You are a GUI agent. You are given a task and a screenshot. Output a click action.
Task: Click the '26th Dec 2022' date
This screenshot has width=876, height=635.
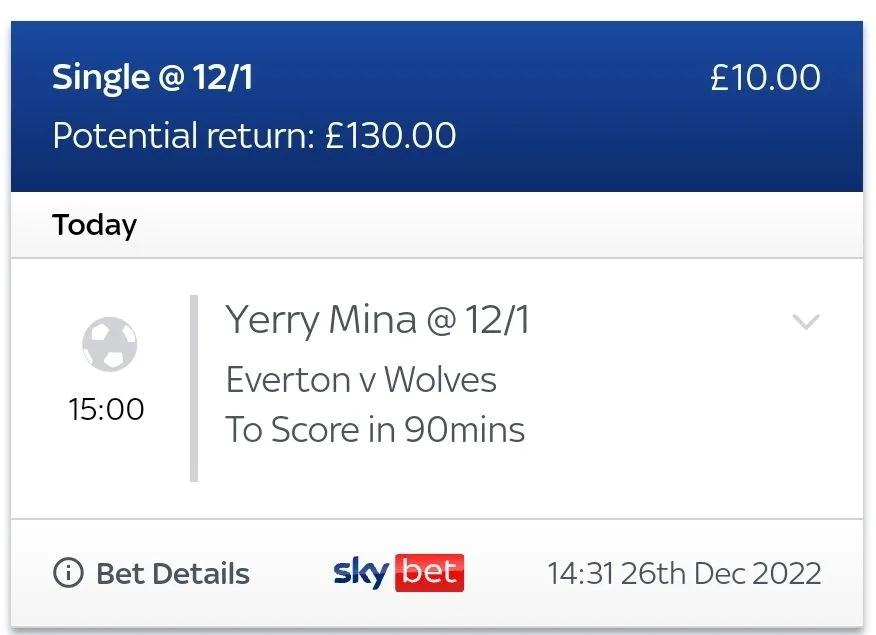[720, 574]
